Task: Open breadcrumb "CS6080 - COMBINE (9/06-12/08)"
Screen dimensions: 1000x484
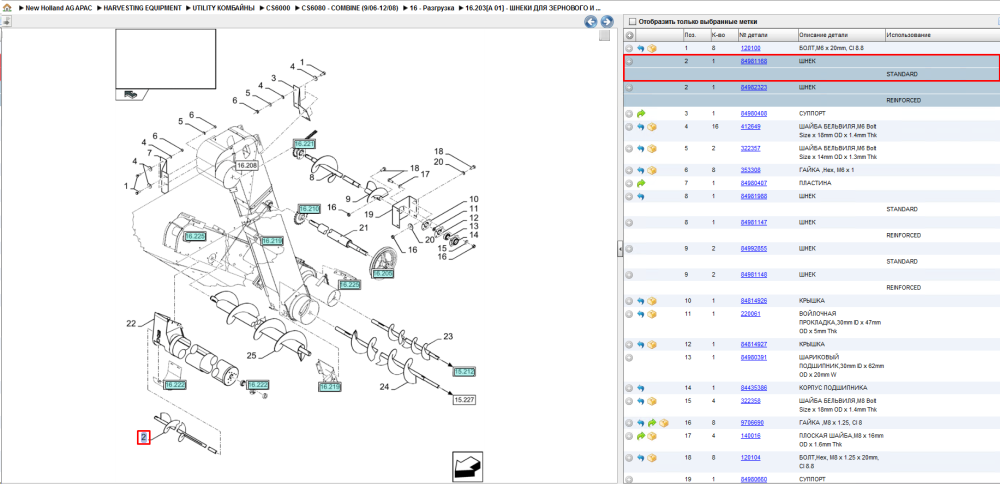Action: point(351,8)
